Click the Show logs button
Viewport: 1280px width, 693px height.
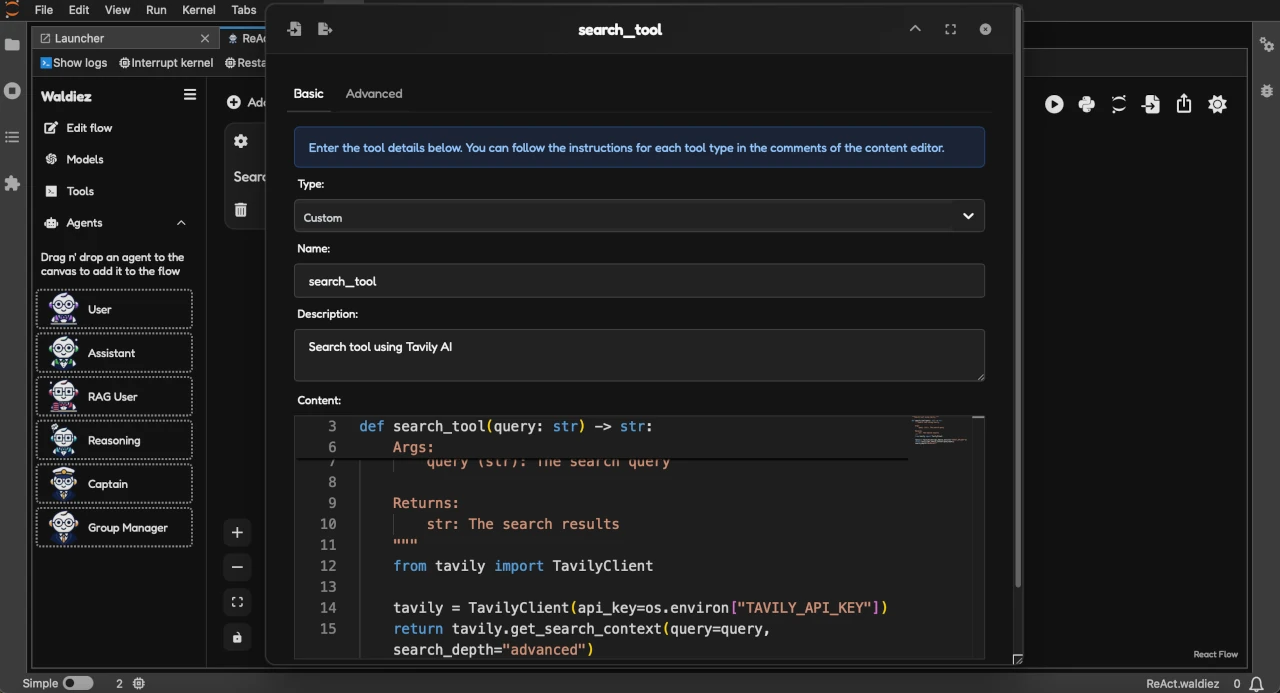tap(73, 62)
